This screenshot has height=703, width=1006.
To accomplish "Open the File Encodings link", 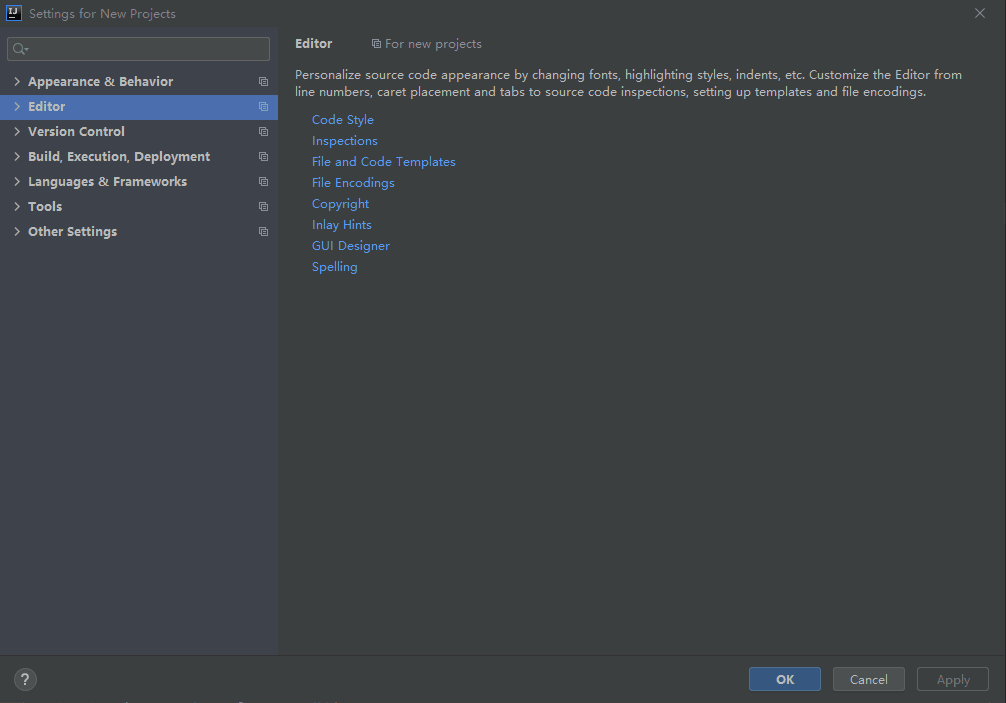I will 353,183.
